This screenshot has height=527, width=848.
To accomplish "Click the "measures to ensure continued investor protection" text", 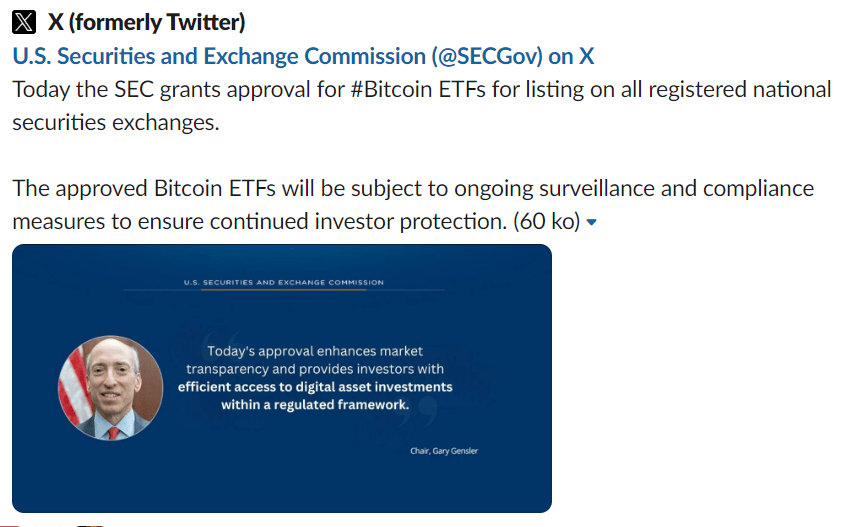I will (260, 221).
